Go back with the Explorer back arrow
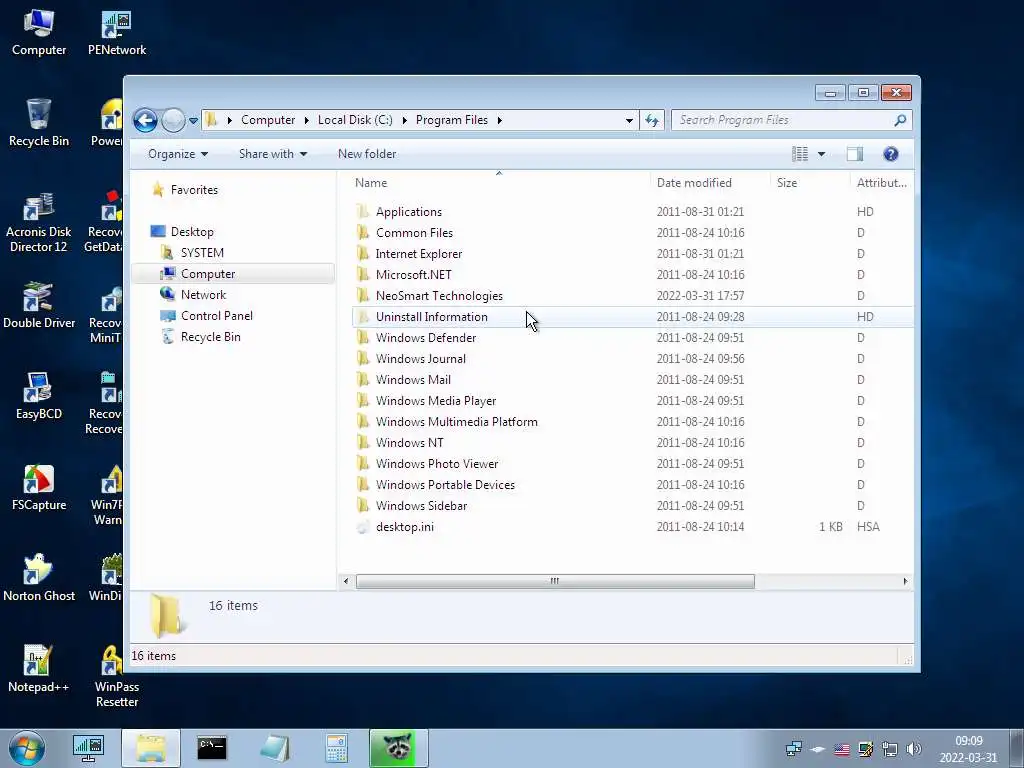This screenshot has height=768, width=1024. coord(145,120)
